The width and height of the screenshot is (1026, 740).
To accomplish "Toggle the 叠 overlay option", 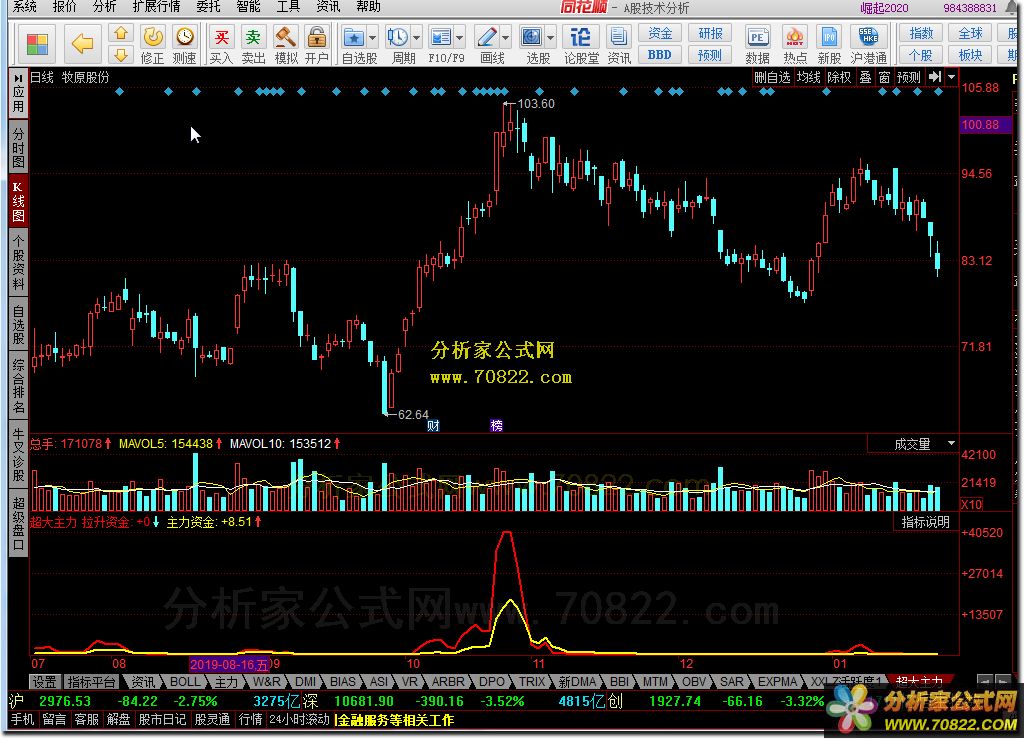I will (866, 77).
